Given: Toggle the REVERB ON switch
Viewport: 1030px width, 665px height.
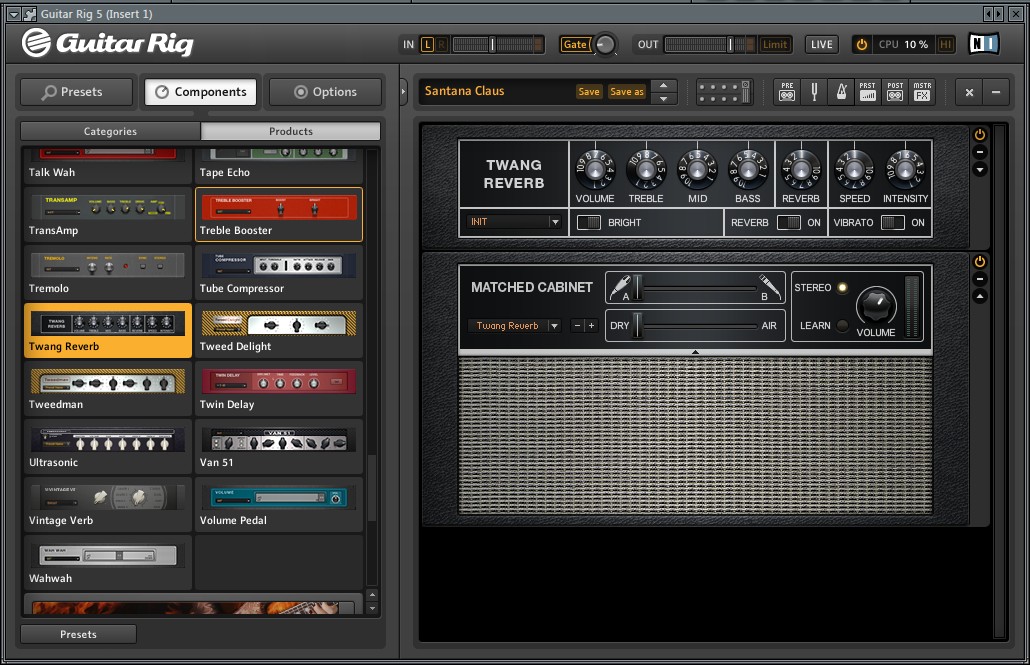Looking at the screenshot, I should pyautogui.click(x=788, y=222).
